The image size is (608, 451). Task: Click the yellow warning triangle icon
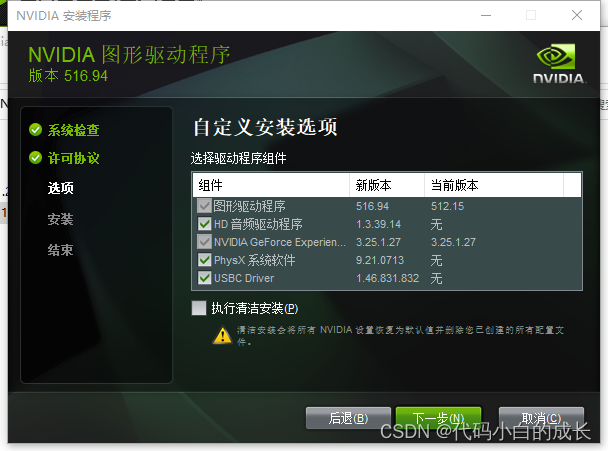(223, 335)
